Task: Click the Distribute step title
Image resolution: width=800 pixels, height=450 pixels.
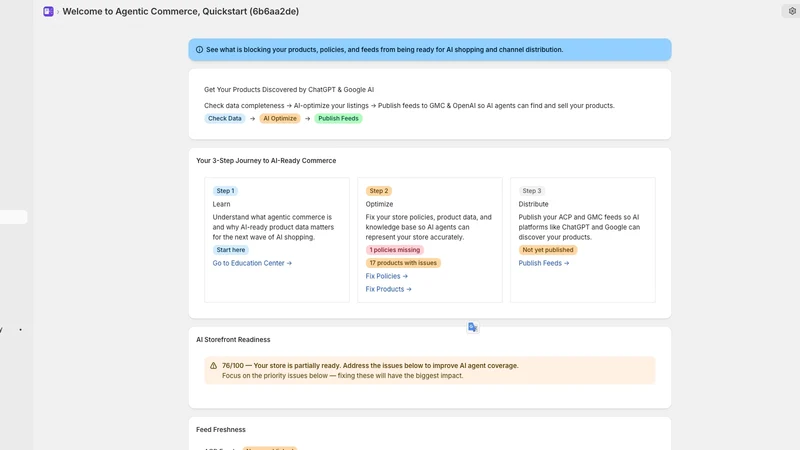Action: pos(533,204)
